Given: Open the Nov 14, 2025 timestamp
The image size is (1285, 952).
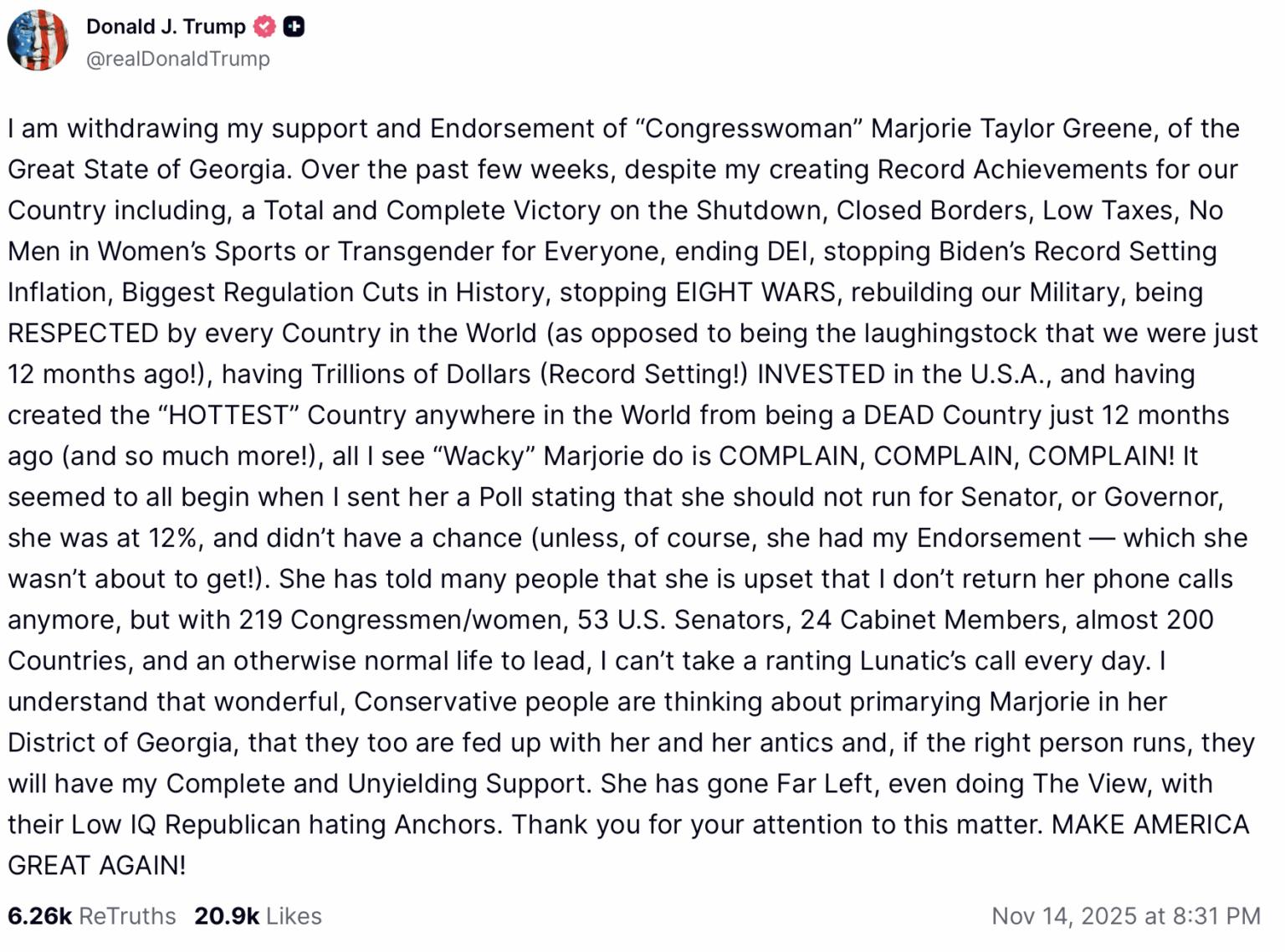Looking at the screenshot, I should click(x=1125, y=916).
